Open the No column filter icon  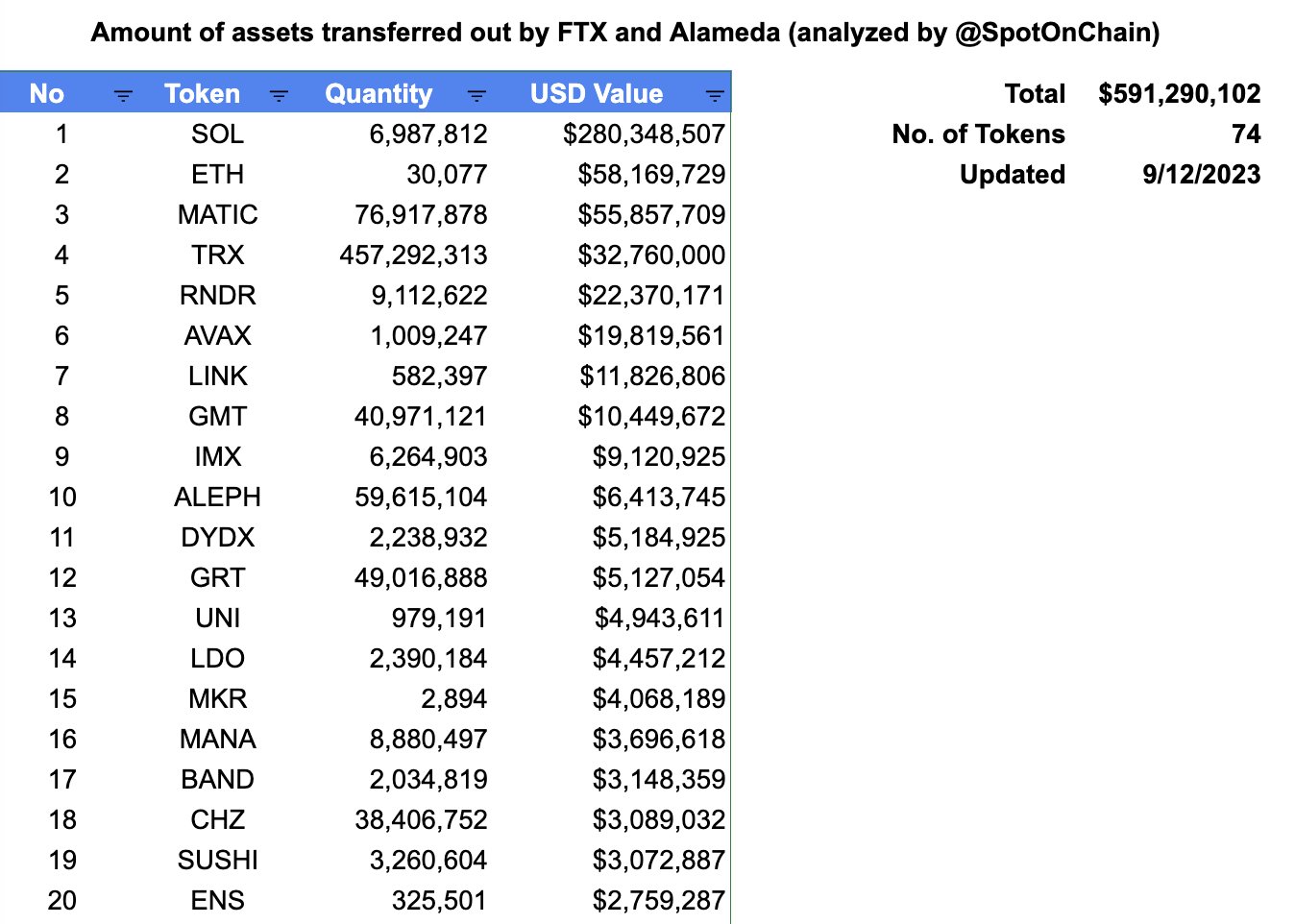[x=123, y=95]
